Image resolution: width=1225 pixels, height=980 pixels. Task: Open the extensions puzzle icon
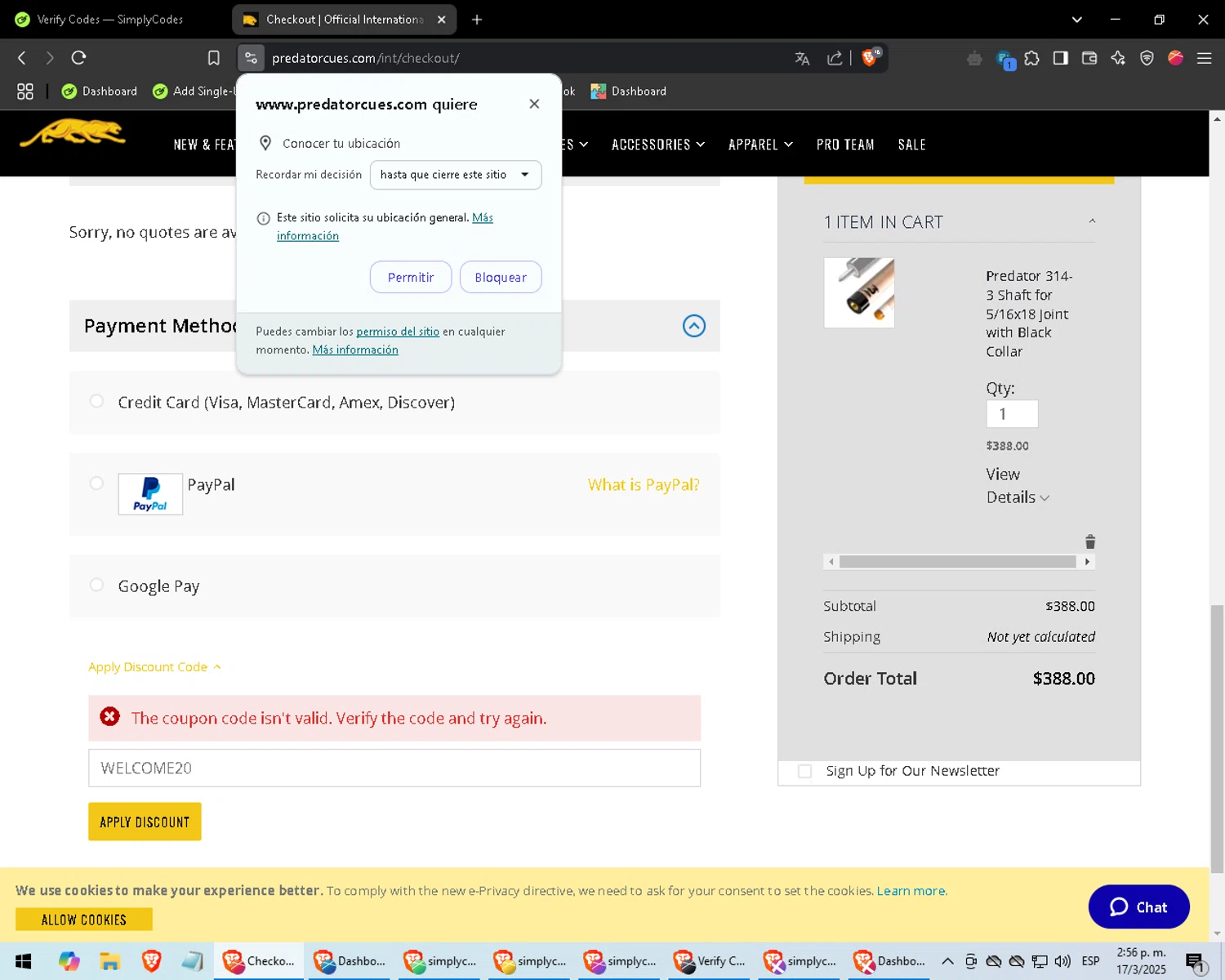[1032, 58]
